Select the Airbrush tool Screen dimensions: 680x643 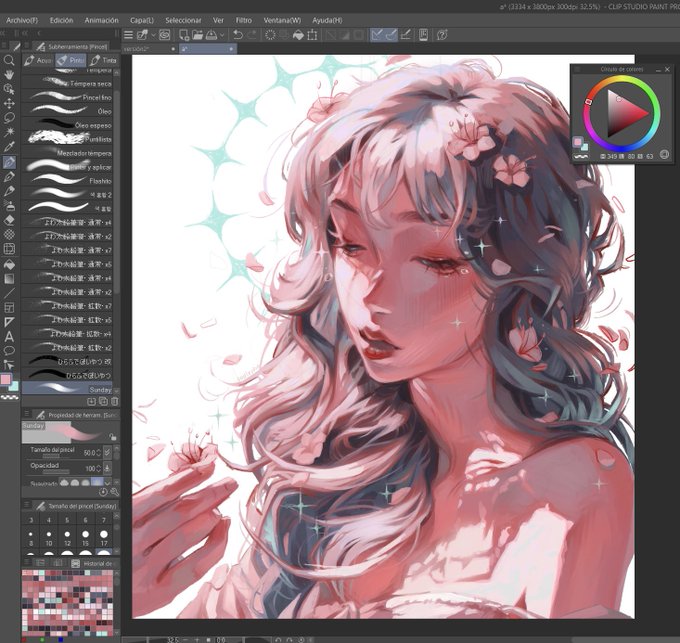pos(9,205)
